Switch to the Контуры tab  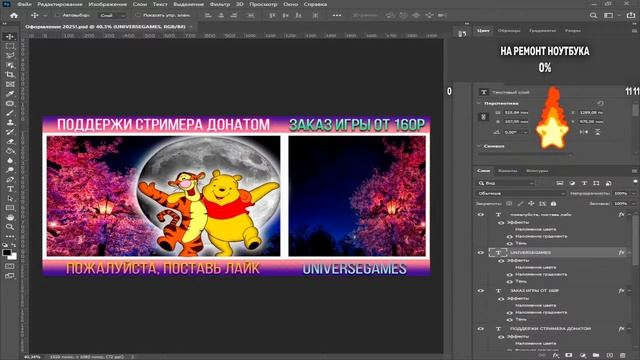click(x=537, y=171)
